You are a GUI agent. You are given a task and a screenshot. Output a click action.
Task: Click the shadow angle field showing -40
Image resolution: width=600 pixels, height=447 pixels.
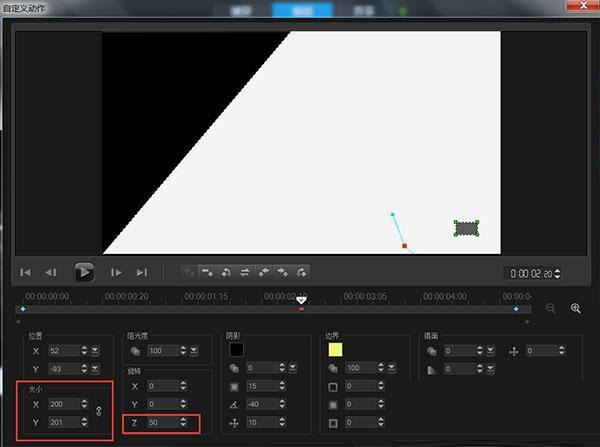coord(262,404)
